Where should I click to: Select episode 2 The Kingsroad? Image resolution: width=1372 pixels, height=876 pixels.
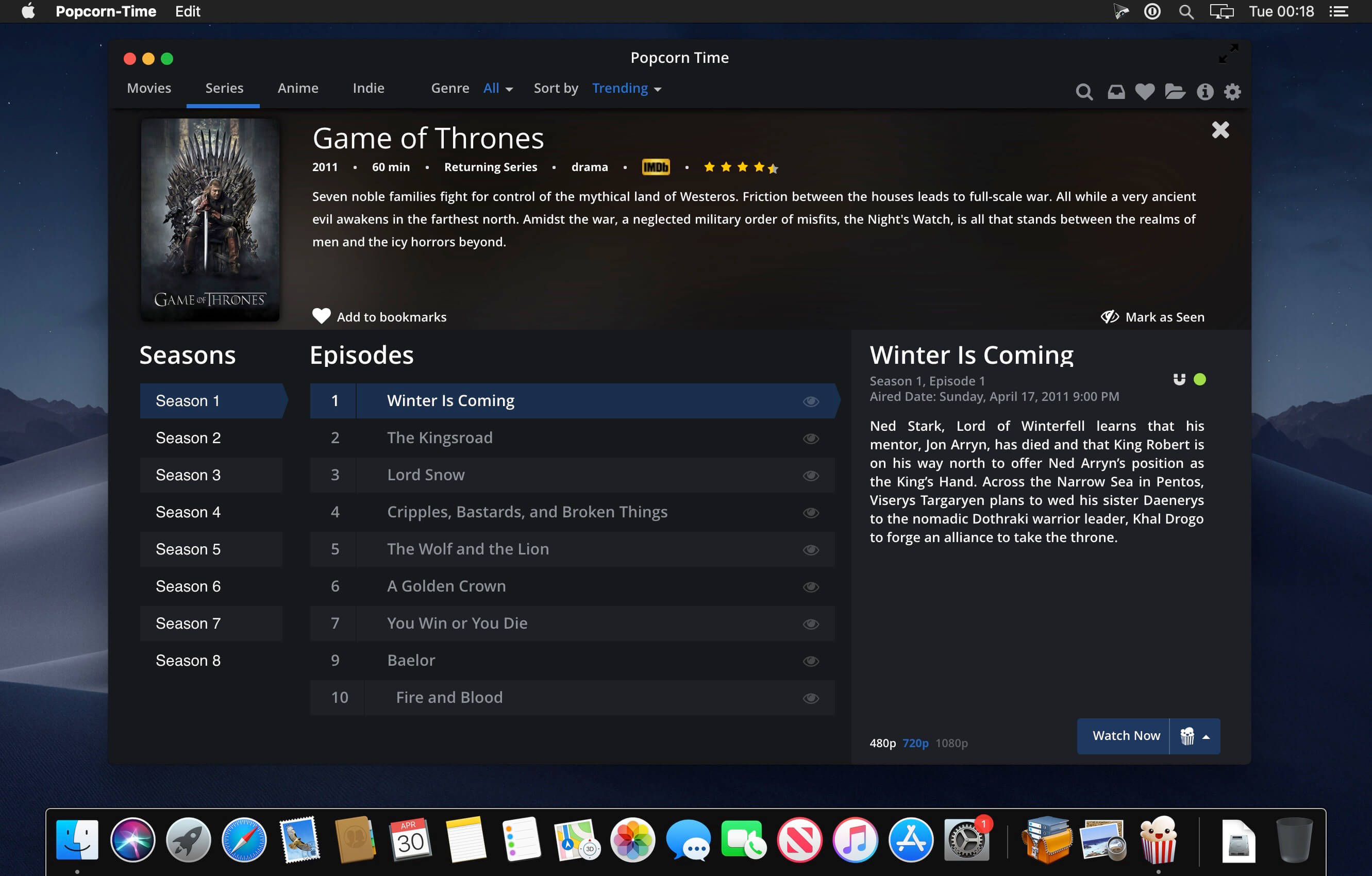(572, 438)
